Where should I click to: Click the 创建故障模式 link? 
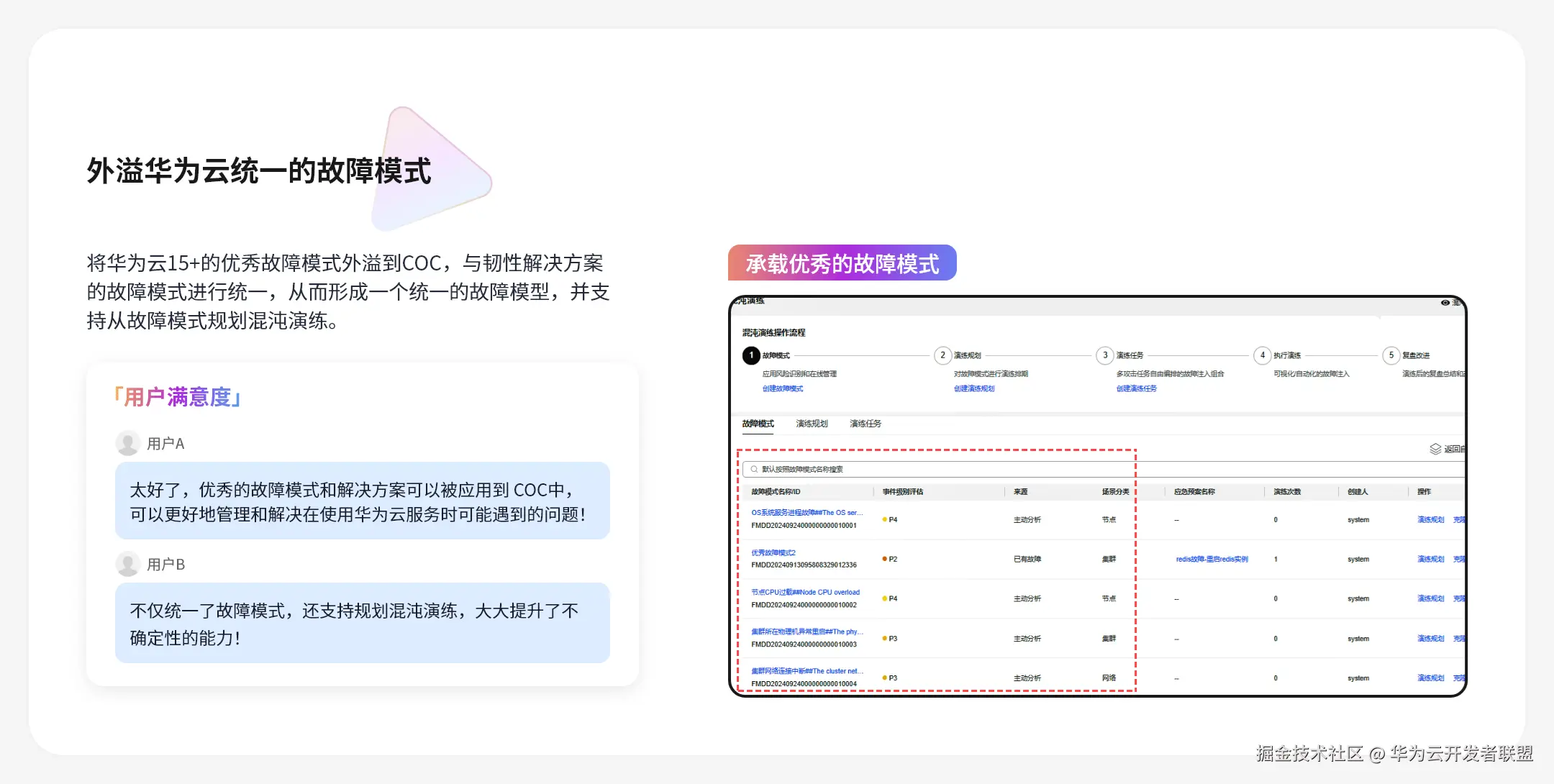[783, 388]
